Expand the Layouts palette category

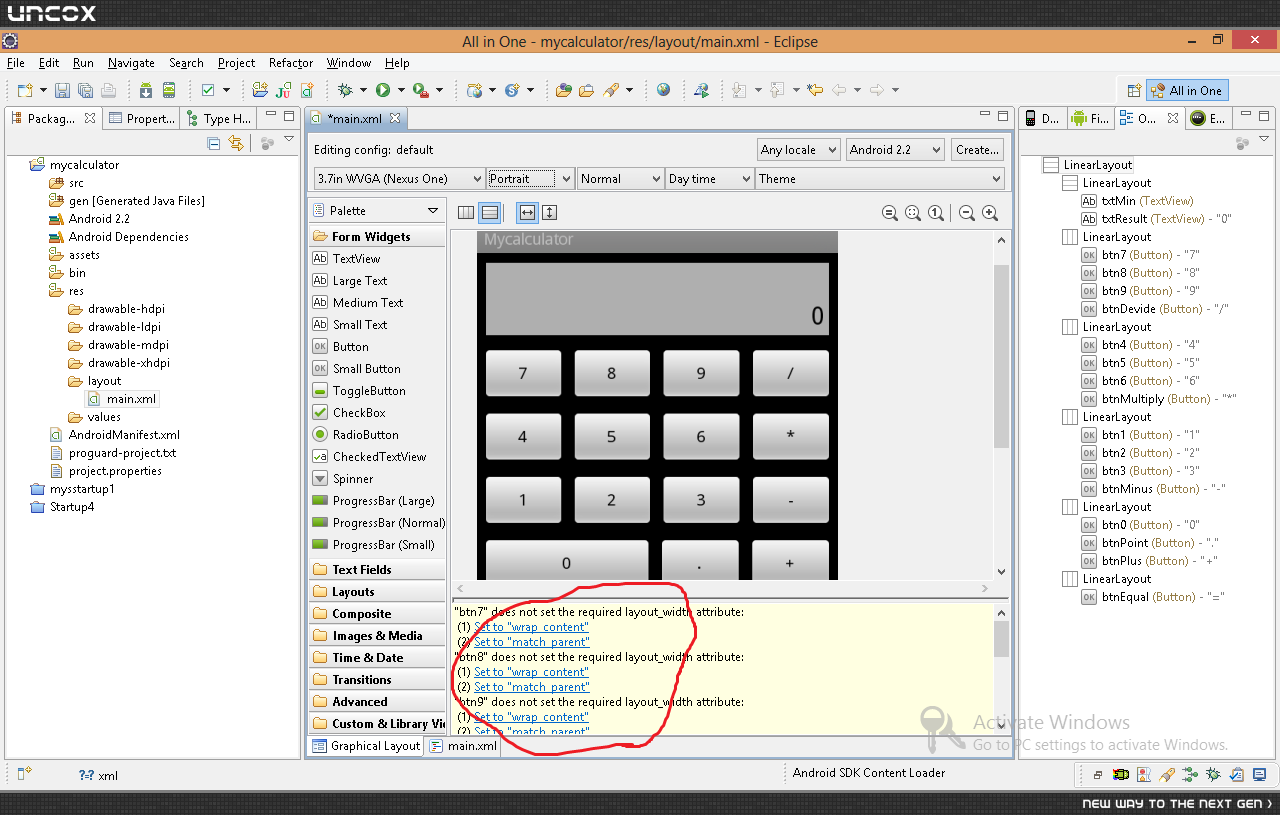(376, 592)
